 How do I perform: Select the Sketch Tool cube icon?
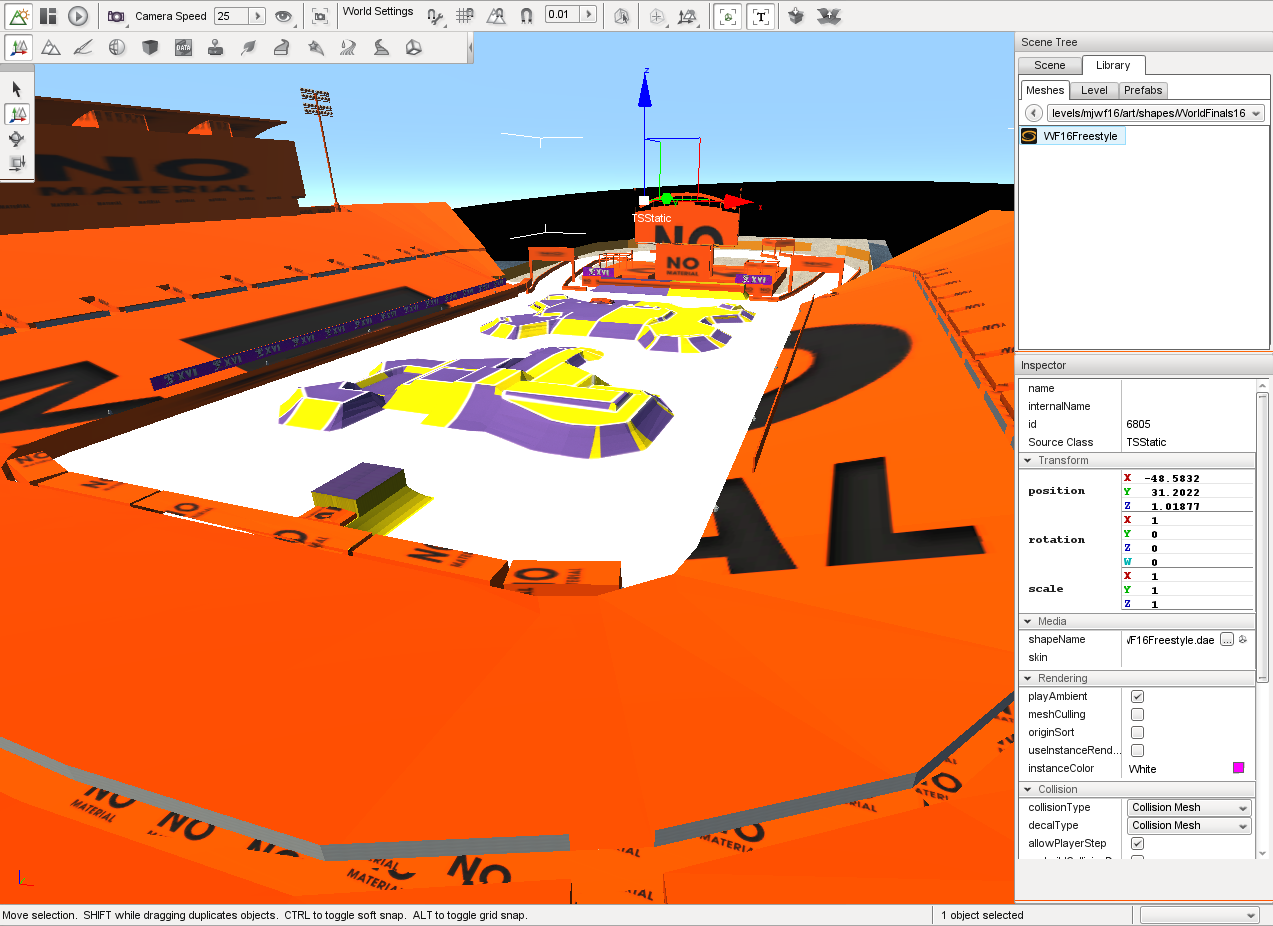(150, 47)
